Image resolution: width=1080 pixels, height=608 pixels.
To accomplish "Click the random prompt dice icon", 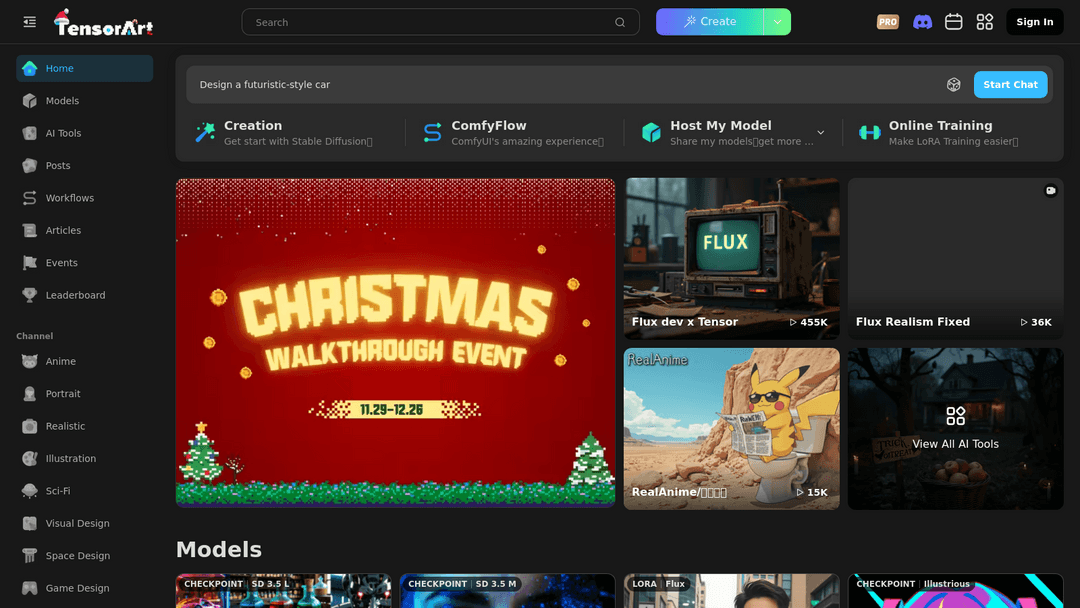I will [953, 85].
